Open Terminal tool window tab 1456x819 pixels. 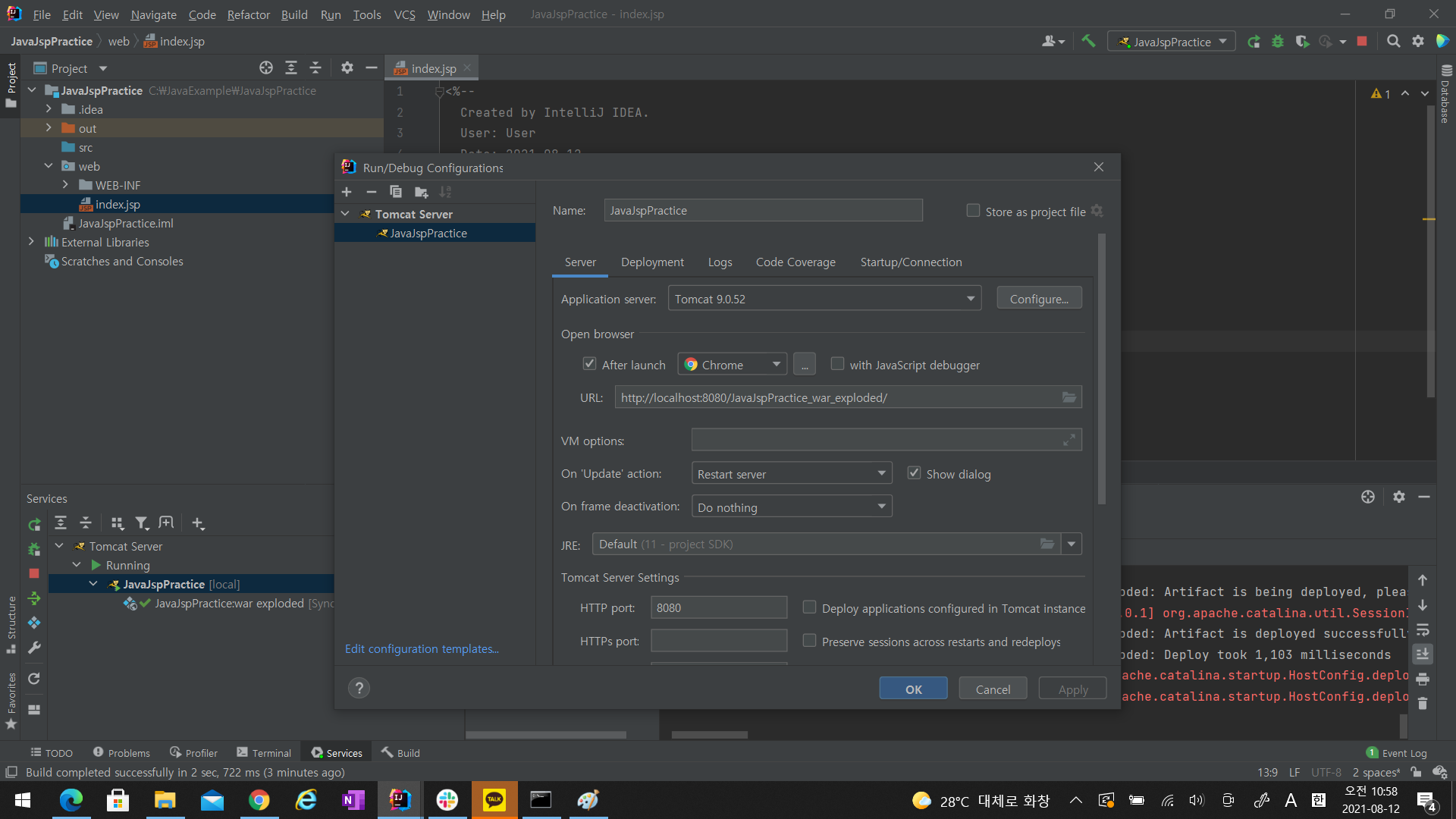coord(263,752)
